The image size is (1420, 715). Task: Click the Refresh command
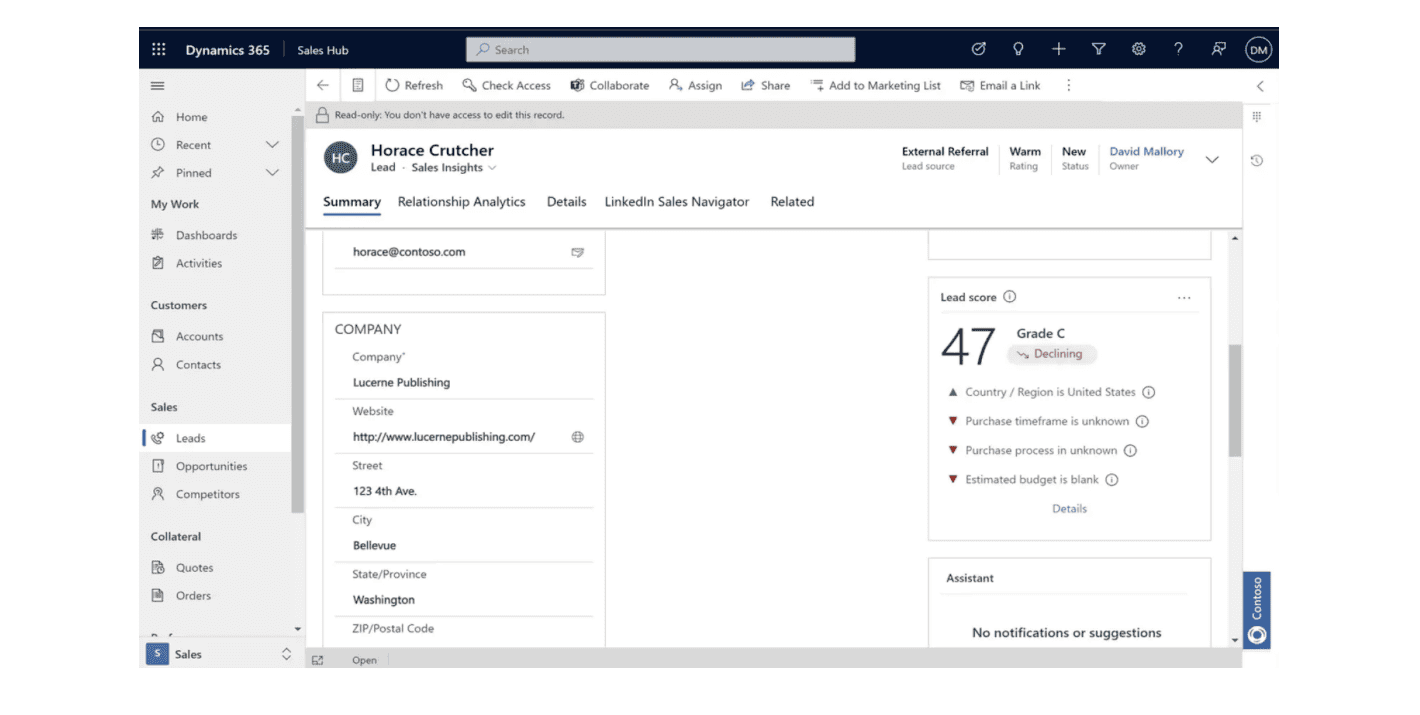[x=414, y=86]
